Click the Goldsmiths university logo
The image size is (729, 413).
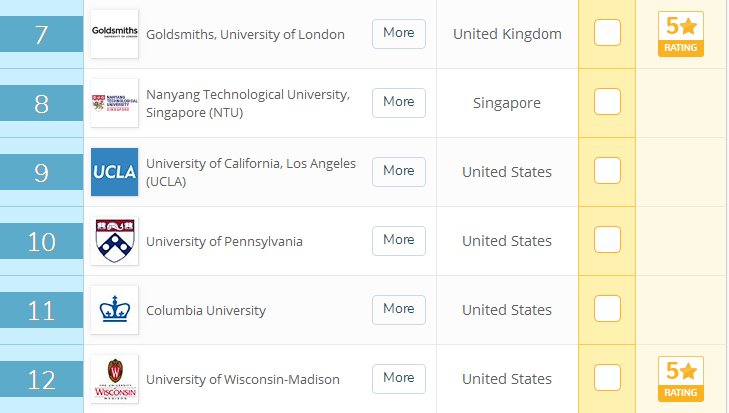[x=114, y=34]
